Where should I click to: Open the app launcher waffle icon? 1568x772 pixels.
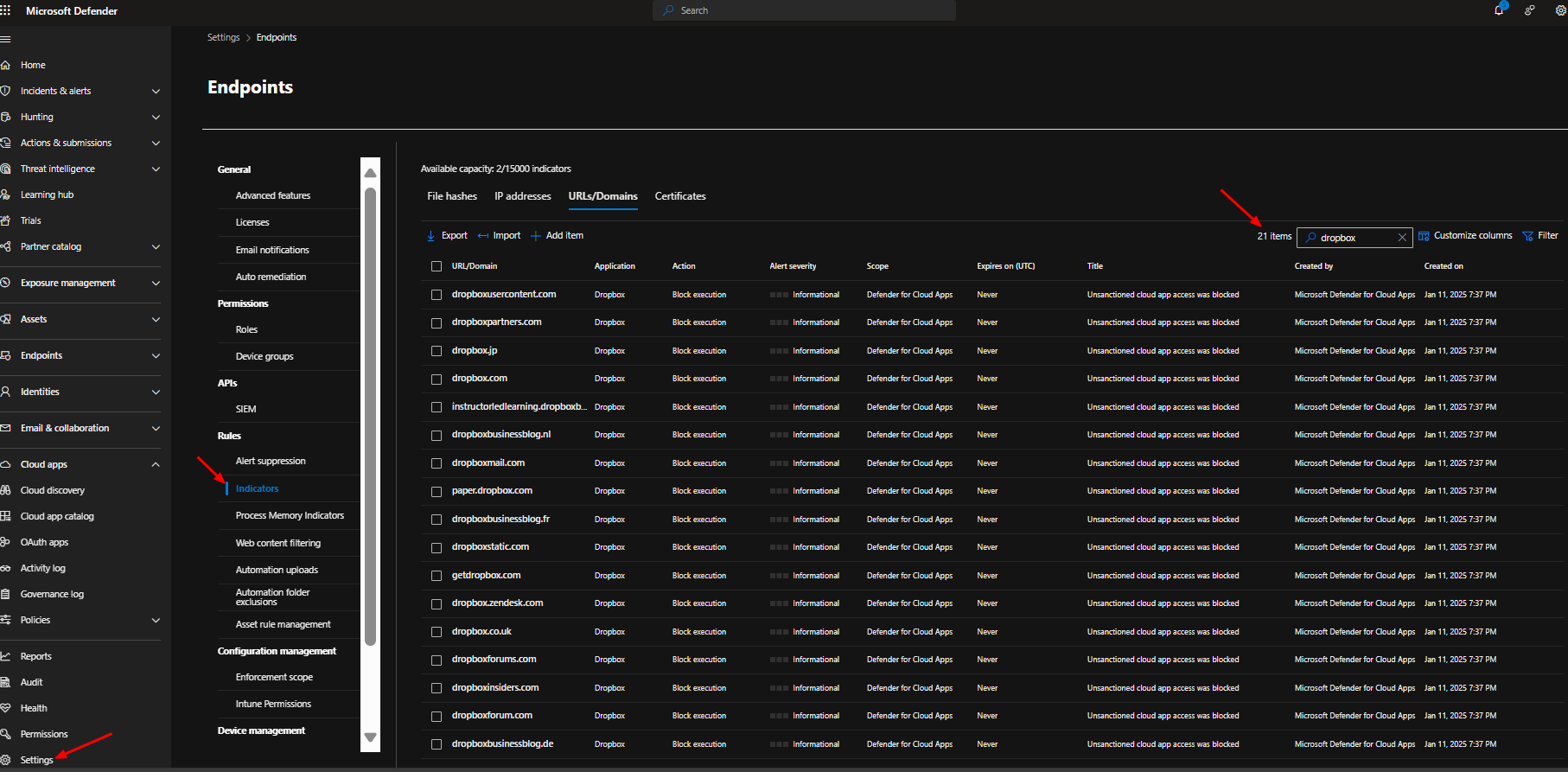coord(5,10)
